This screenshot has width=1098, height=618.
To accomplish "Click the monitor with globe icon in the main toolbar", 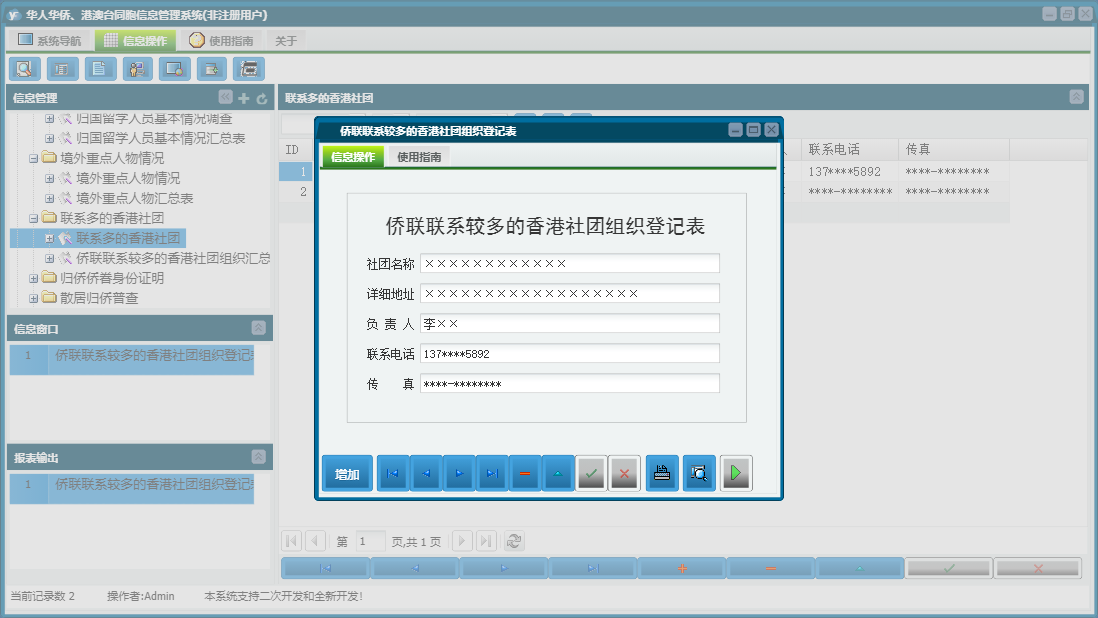I will click(x=174, y=69).
